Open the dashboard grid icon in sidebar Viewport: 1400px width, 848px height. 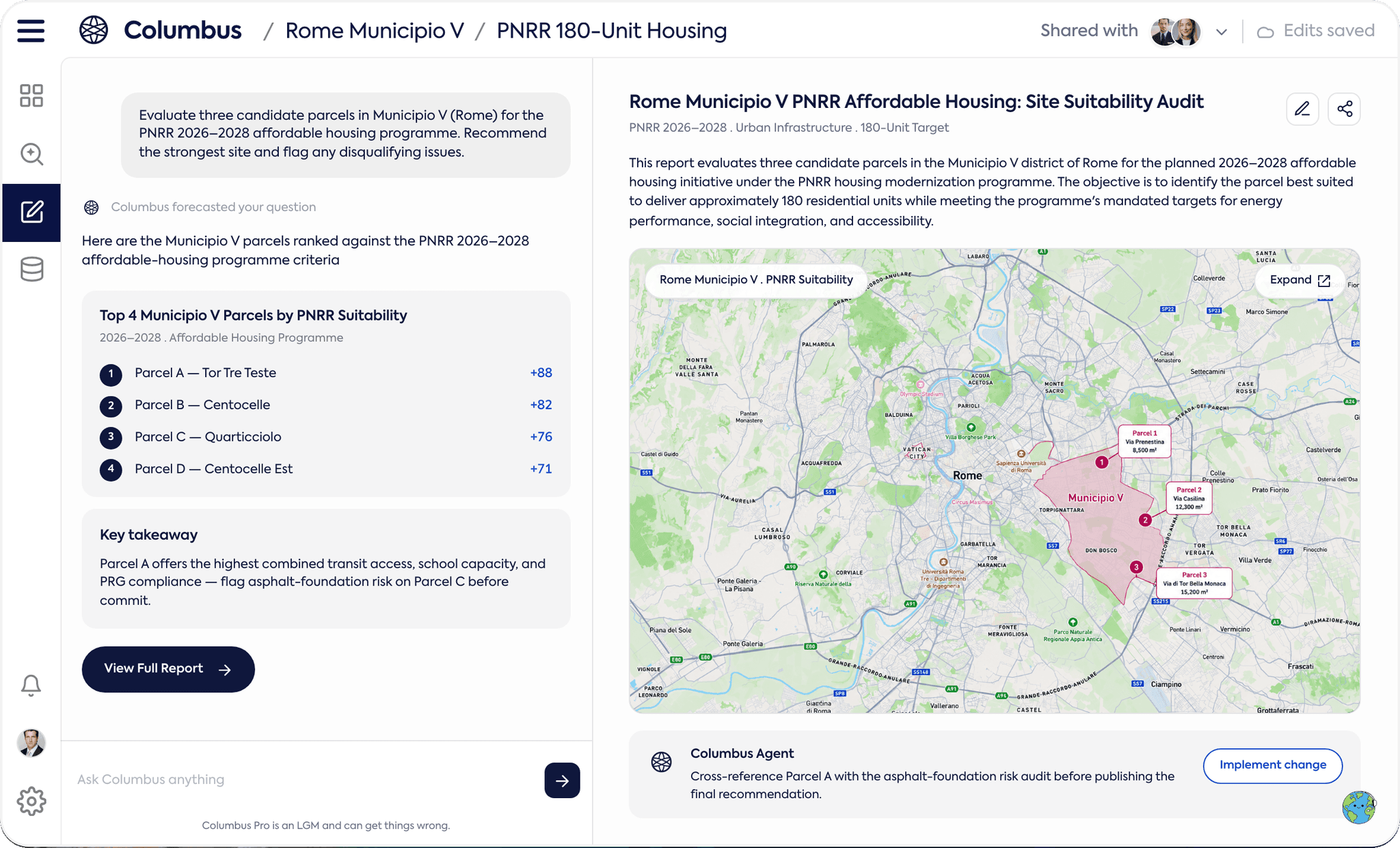pos(31,96)
